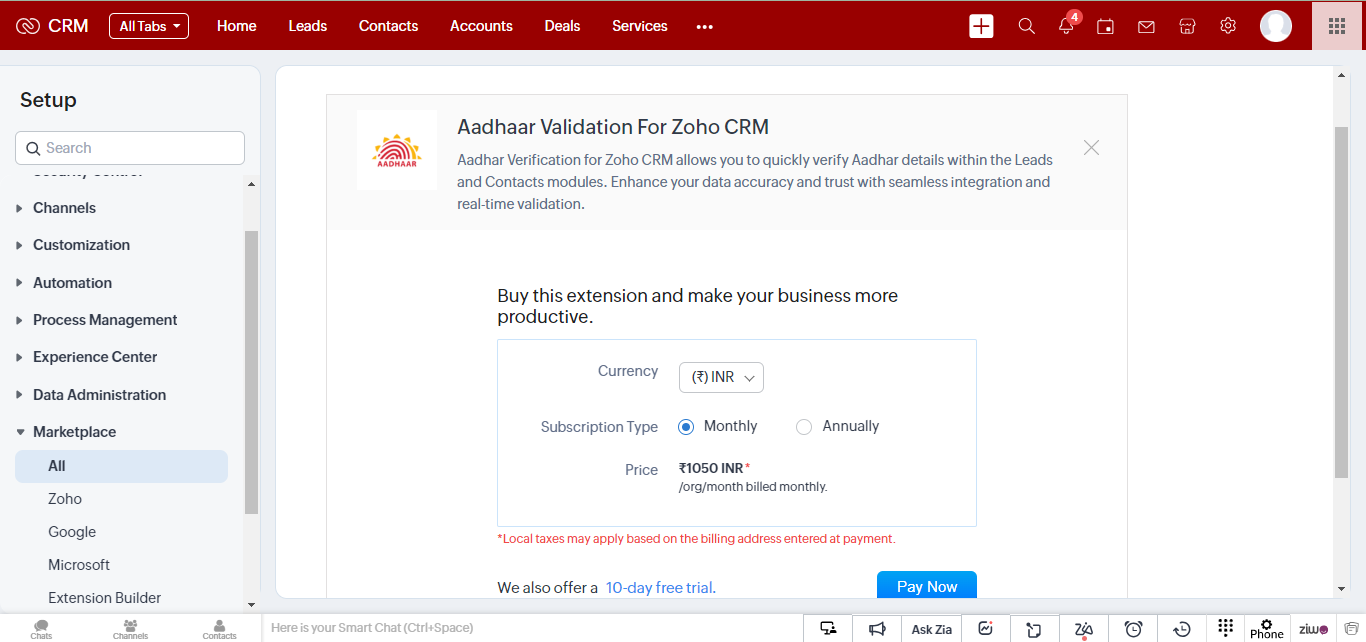
Task: Click the sidebar scrollbar up arrow
Action: [251, 184]
